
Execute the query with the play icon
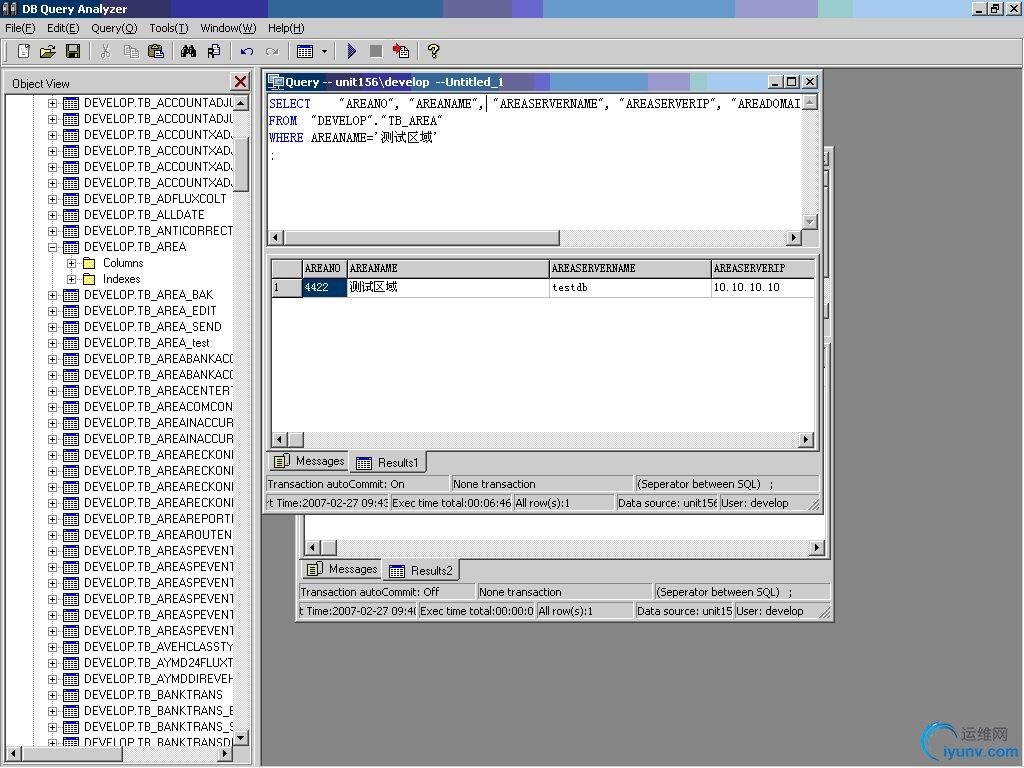tap(351, 51)
